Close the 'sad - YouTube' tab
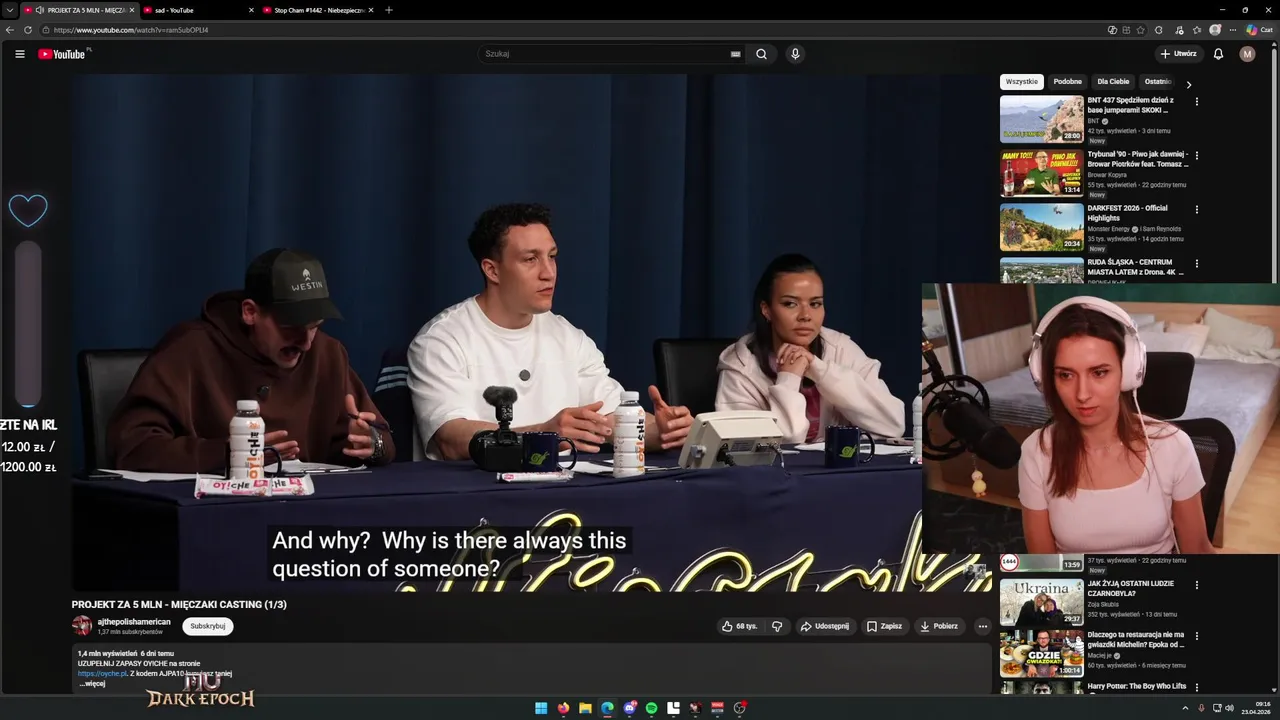1280x720 pixels. click(x=251, y=10)
